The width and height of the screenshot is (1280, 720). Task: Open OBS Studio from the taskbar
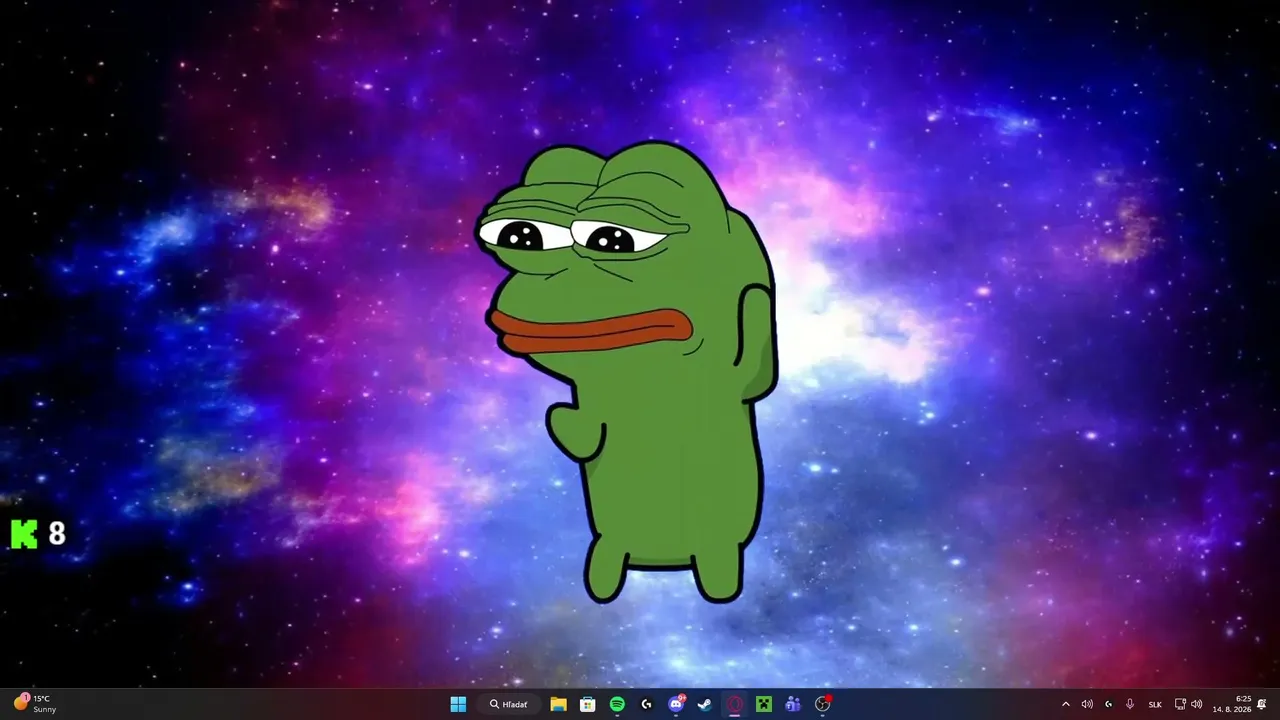[x=823, y=704]
